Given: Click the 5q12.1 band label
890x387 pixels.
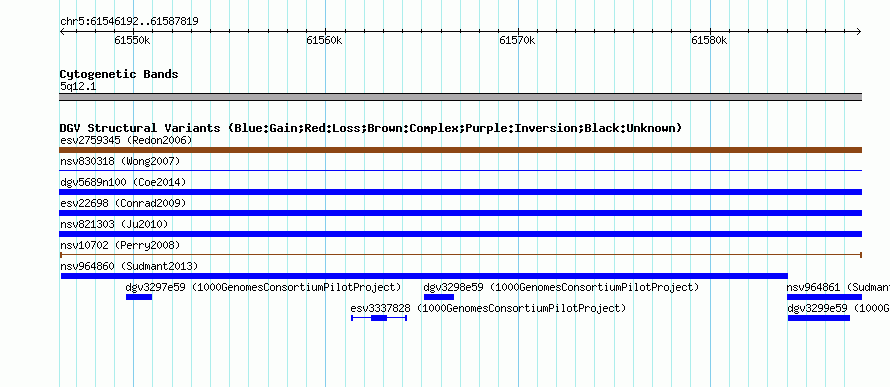Looking at the screenshot, I should click(x=78, y=86).
